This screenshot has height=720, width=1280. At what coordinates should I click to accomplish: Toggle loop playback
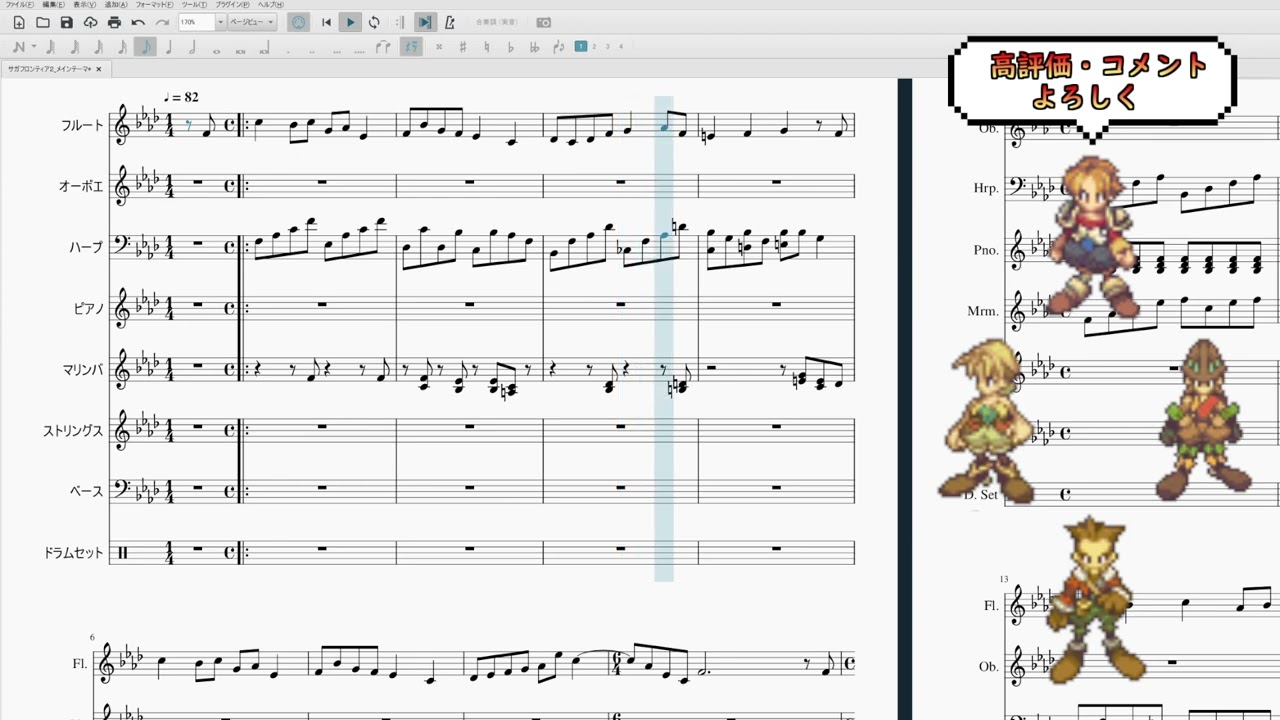pos(374,22)
